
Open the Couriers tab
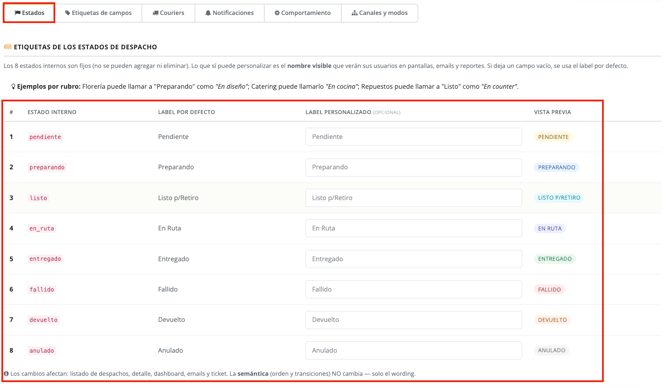pos(168,13)
